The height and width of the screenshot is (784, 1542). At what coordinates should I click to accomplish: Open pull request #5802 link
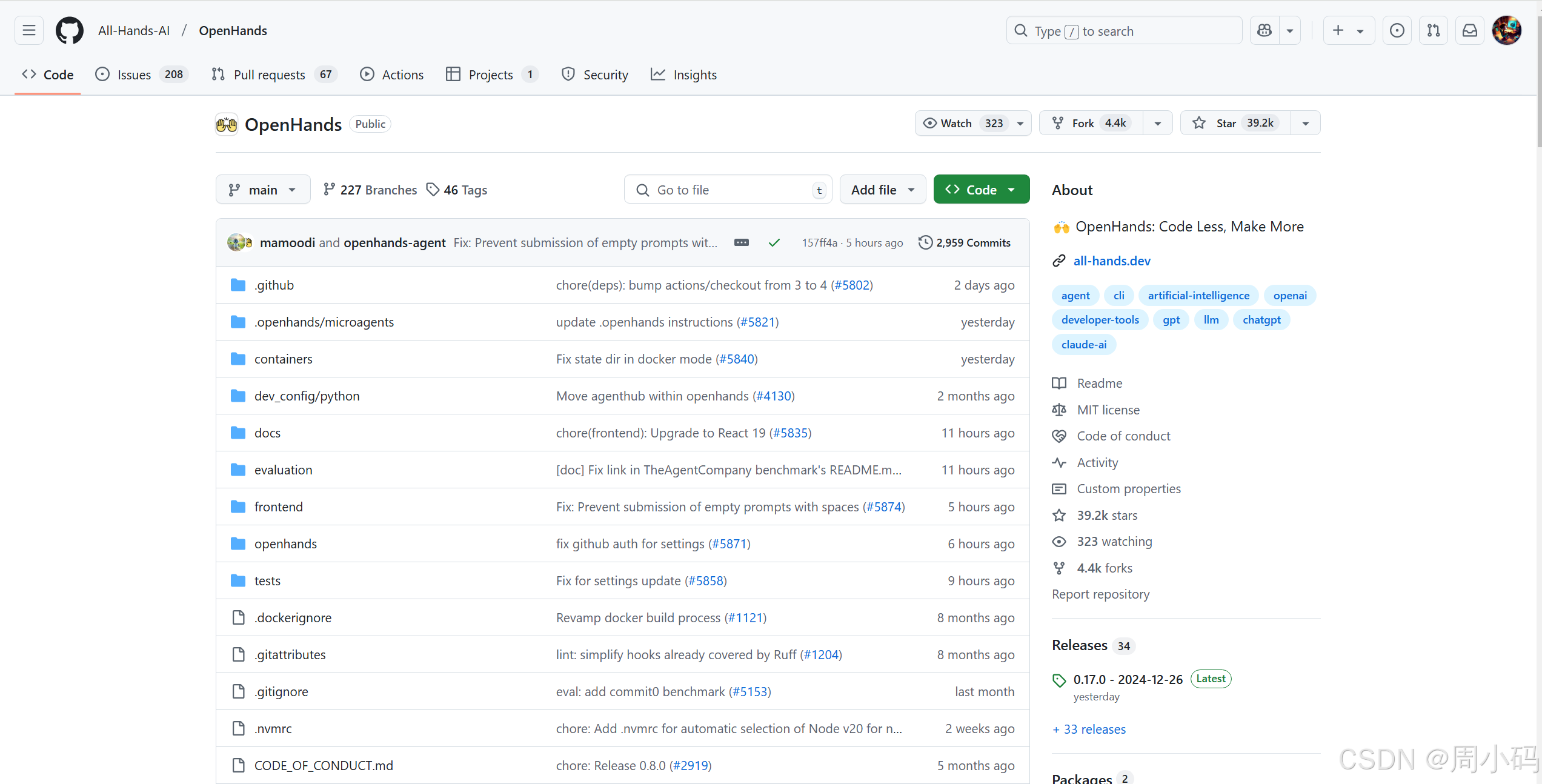tap(852, 285)
